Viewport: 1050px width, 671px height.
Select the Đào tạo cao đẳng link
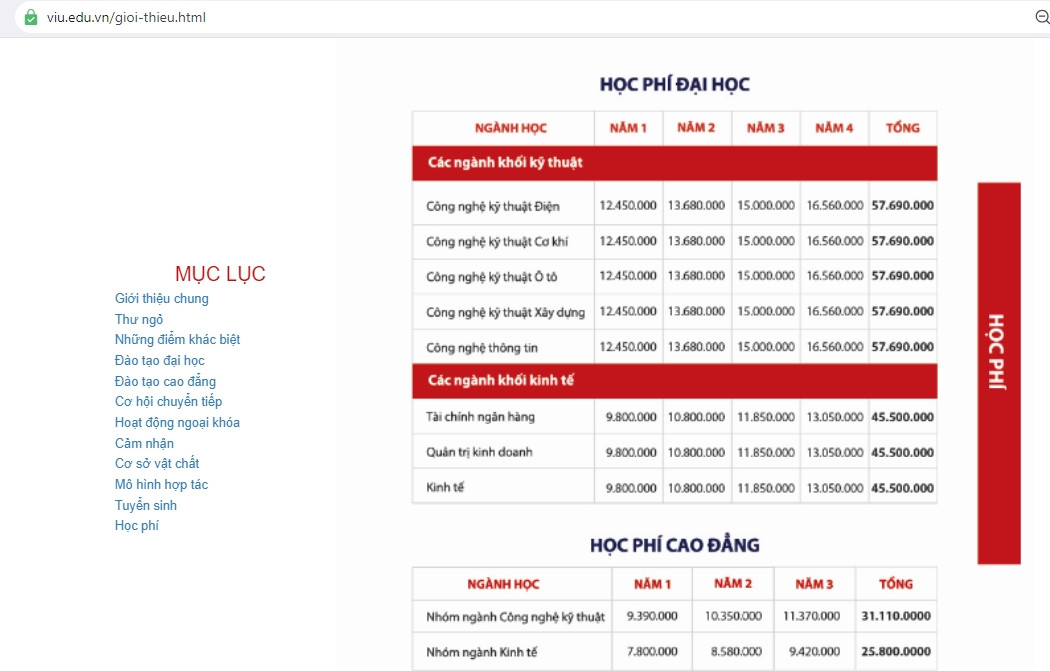coord(165,382)
